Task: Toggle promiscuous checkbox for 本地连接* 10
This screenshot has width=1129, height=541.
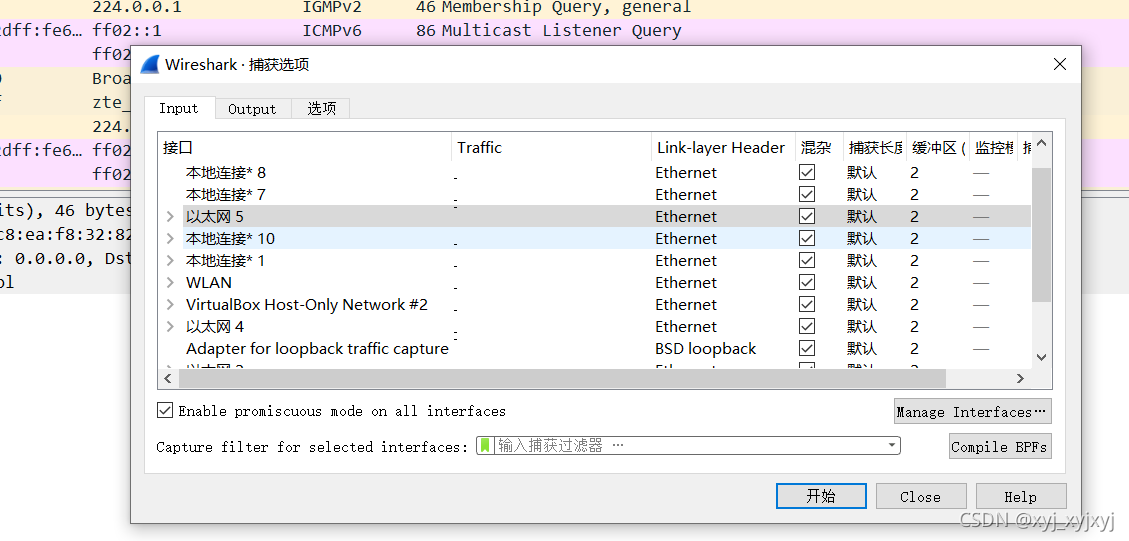Action: [807, 238]
